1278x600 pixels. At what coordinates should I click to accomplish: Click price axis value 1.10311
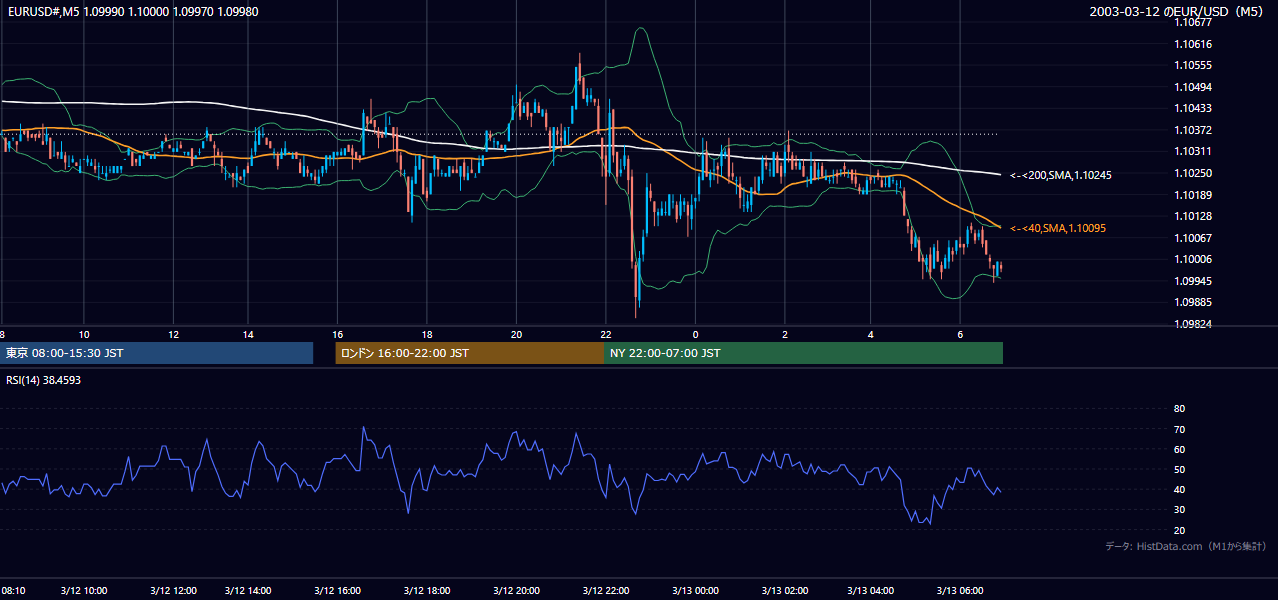click(x=1192, y=151)
